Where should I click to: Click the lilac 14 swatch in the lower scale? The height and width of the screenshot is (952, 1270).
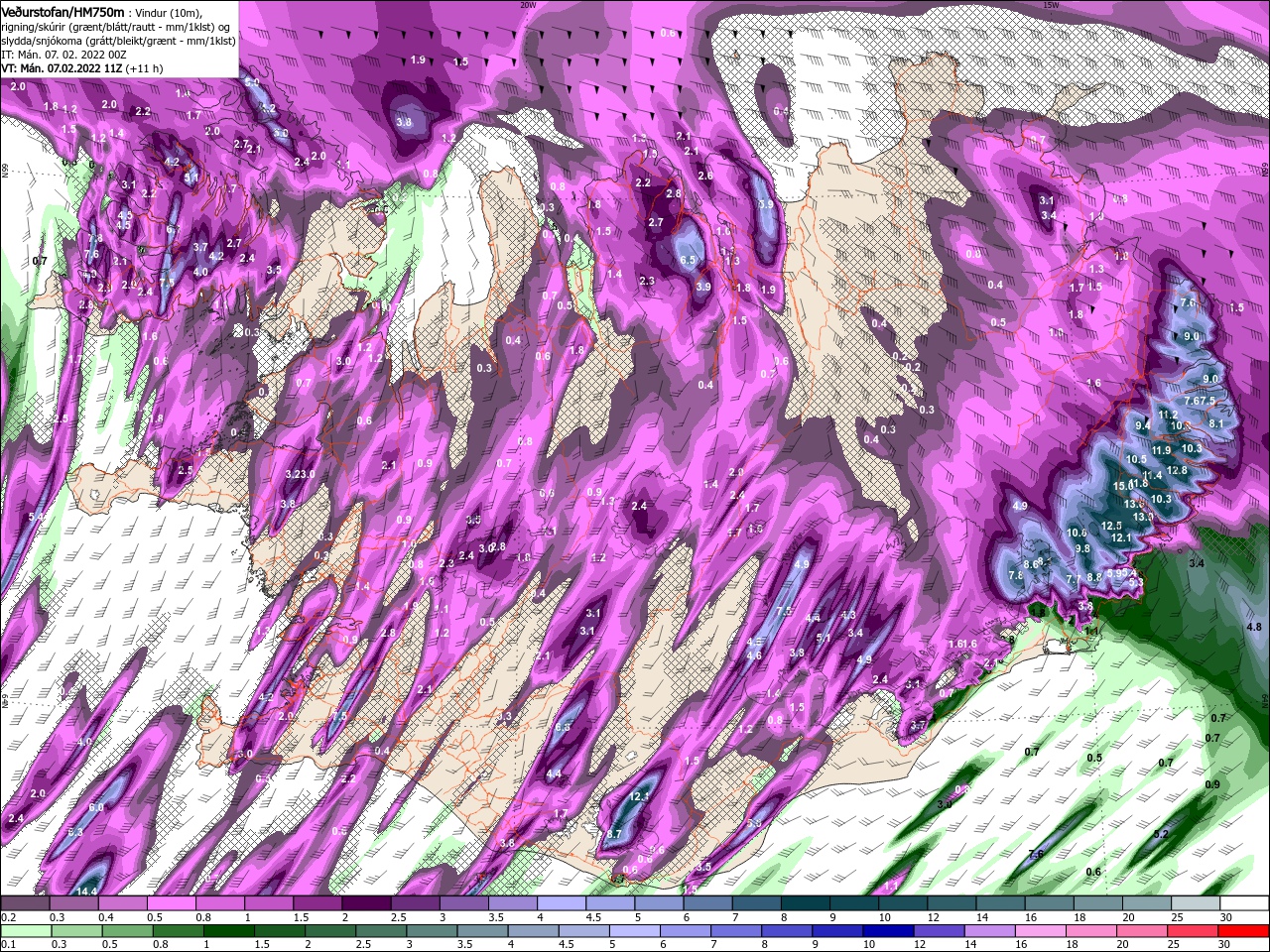click(x=990, y=930)
